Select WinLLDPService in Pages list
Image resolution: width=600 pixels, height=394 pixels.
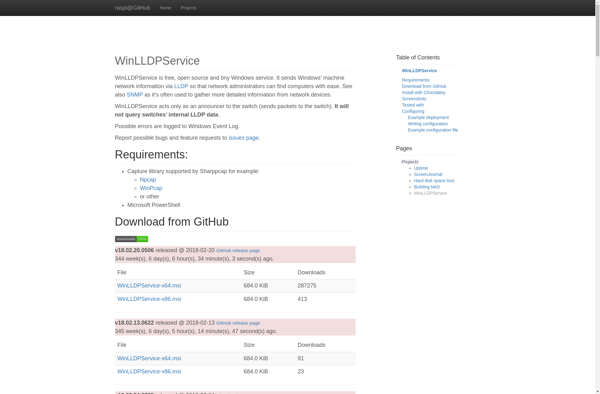430,193
